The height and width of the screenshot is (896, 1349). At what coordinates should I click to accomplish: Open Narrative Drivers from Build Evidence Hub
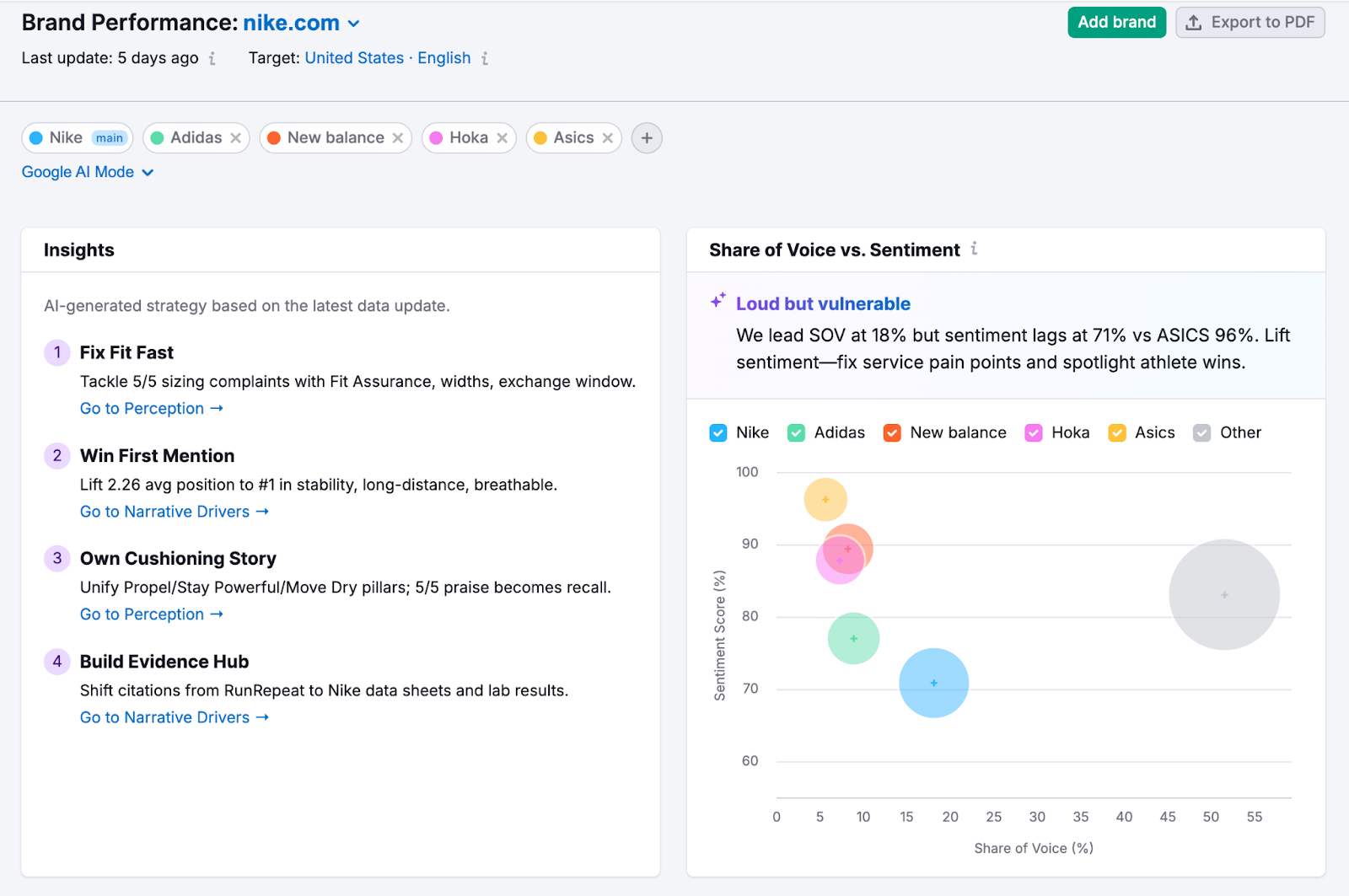pos(174,716)
